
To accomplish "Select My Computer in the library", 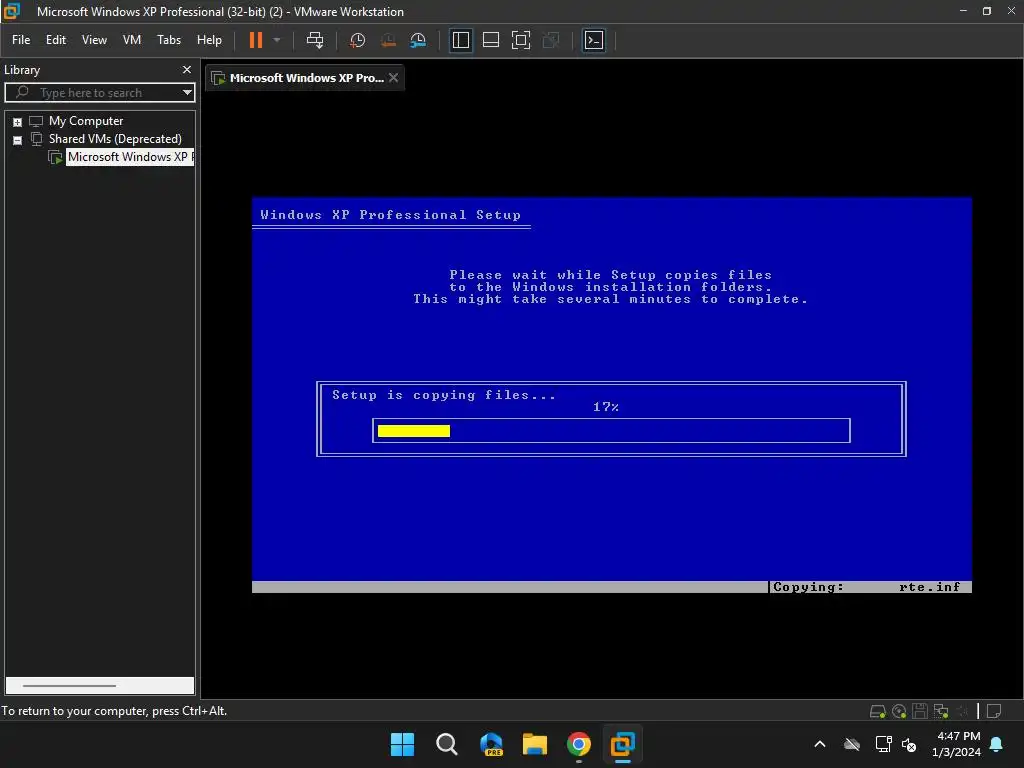I will click(86, 121).
